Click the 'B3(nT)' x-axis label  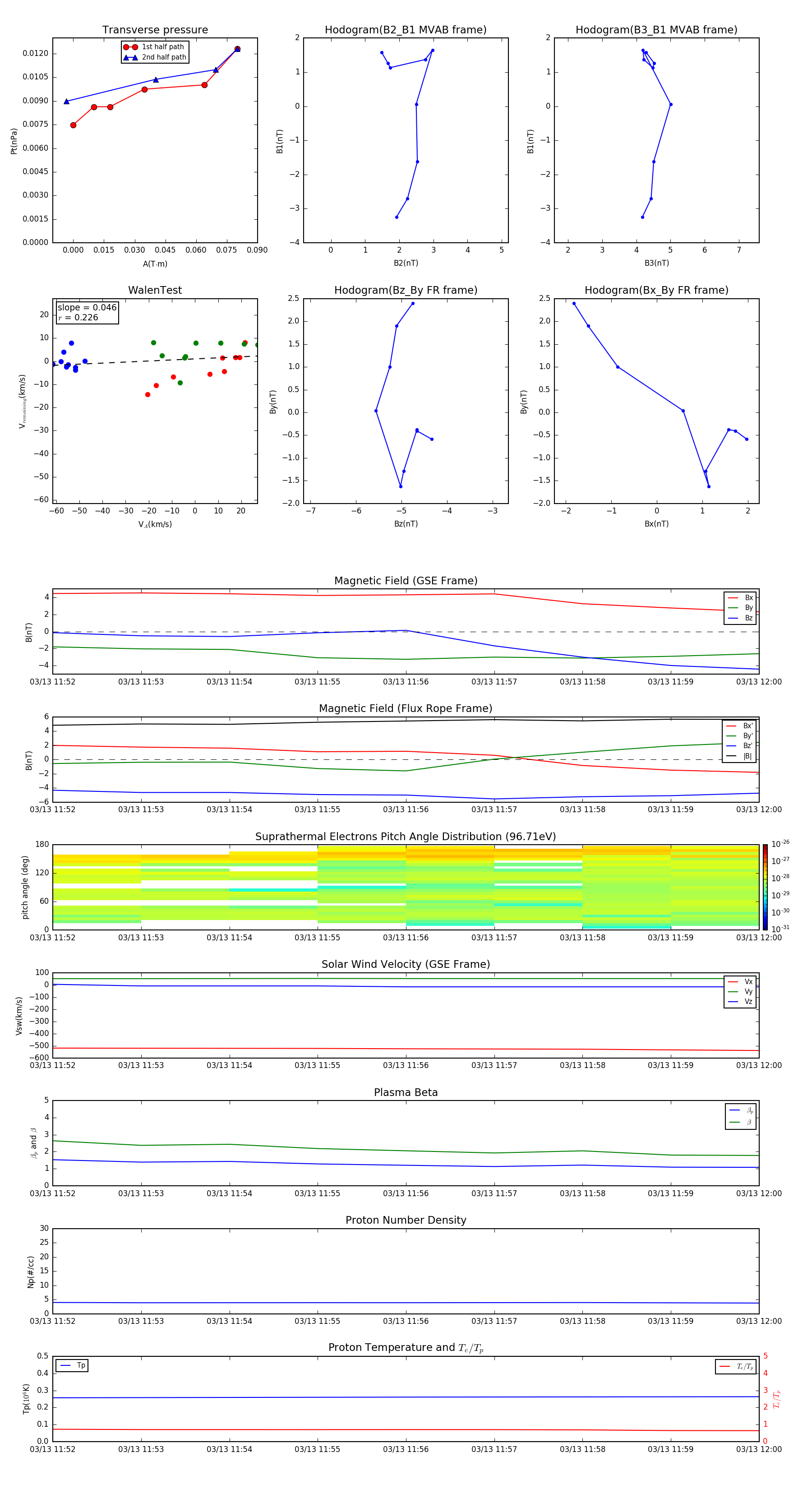click(x=656, y=263)
